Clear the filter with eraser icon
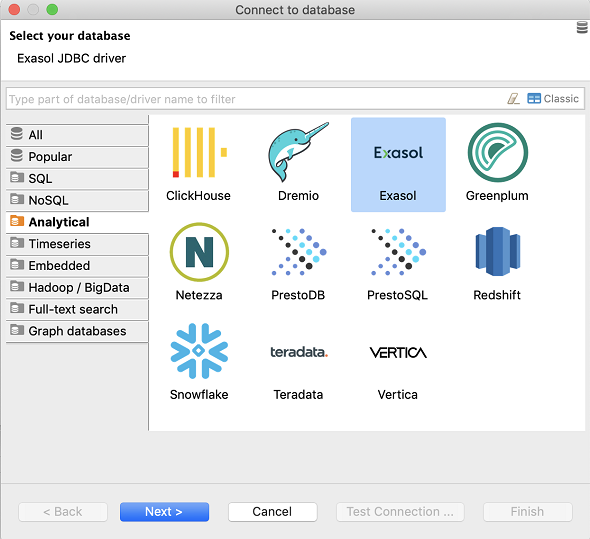 [513, 99]
